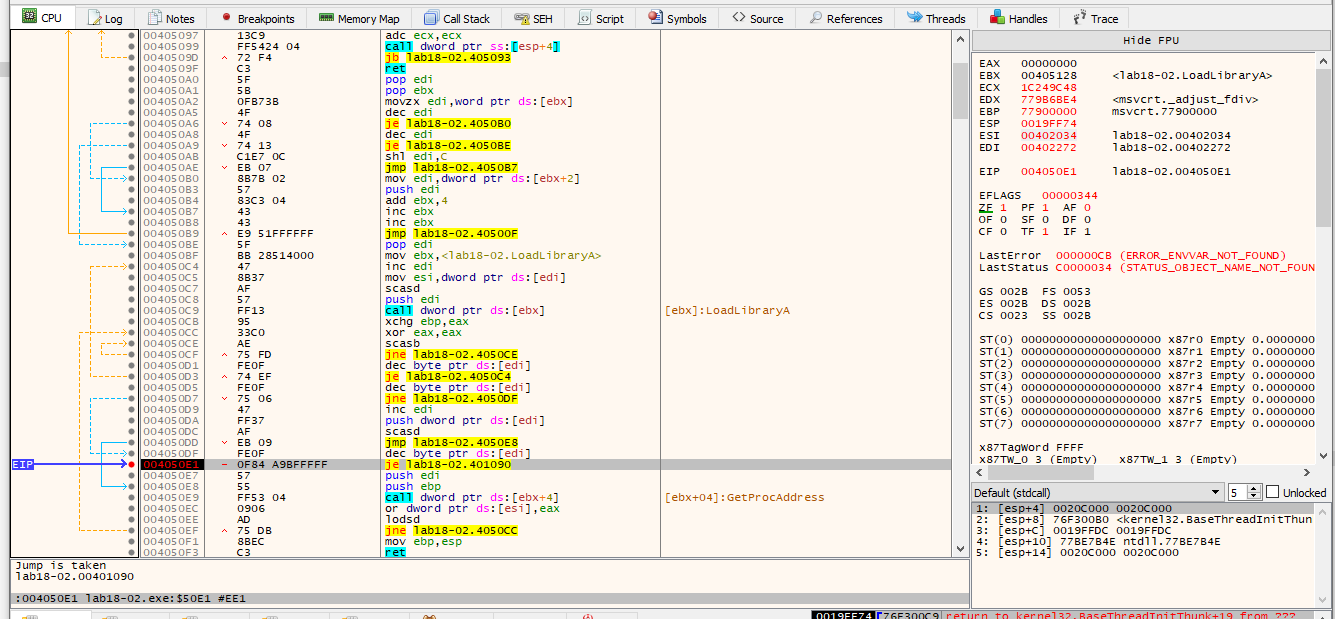The image size is (1335, 619).
Task: Click the registers panel horizontal scrollbar left arrow
Action: click(x=981, y=472)
